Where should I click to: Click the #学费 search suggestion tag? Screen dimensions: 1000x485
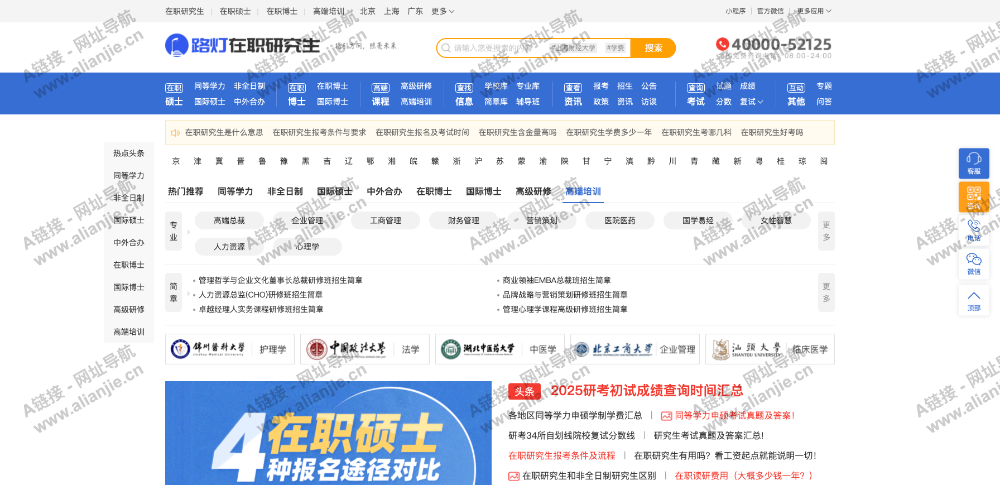[x=615, y=48]
